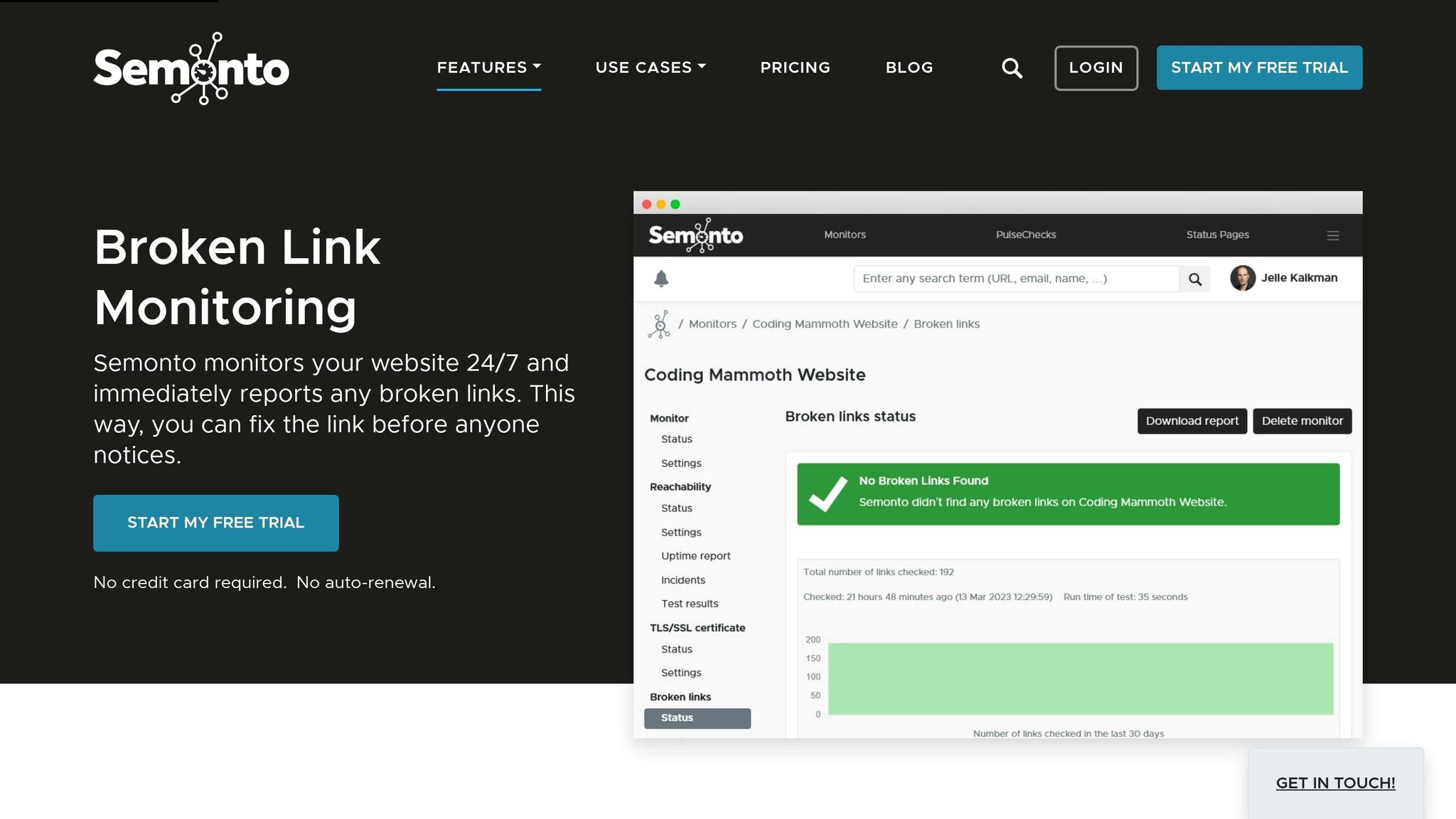Click the Delete monitor button
The height and width of the screenshot is (819, 1456).
tap(1302, 421)
